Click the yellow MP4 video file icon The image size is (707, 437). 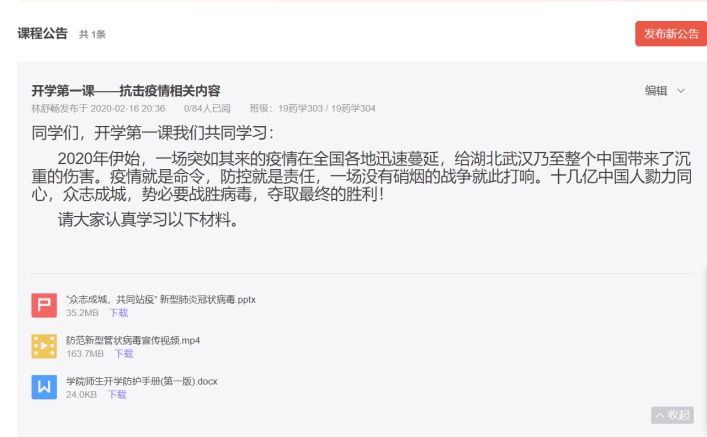coord(44,346)
